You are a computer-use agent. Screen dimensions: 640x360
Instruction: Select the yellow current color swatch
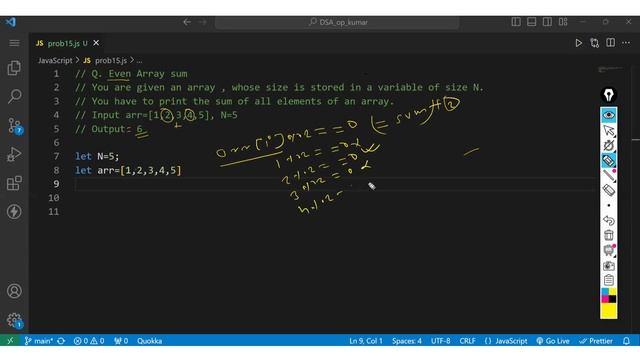click(609, 311)
